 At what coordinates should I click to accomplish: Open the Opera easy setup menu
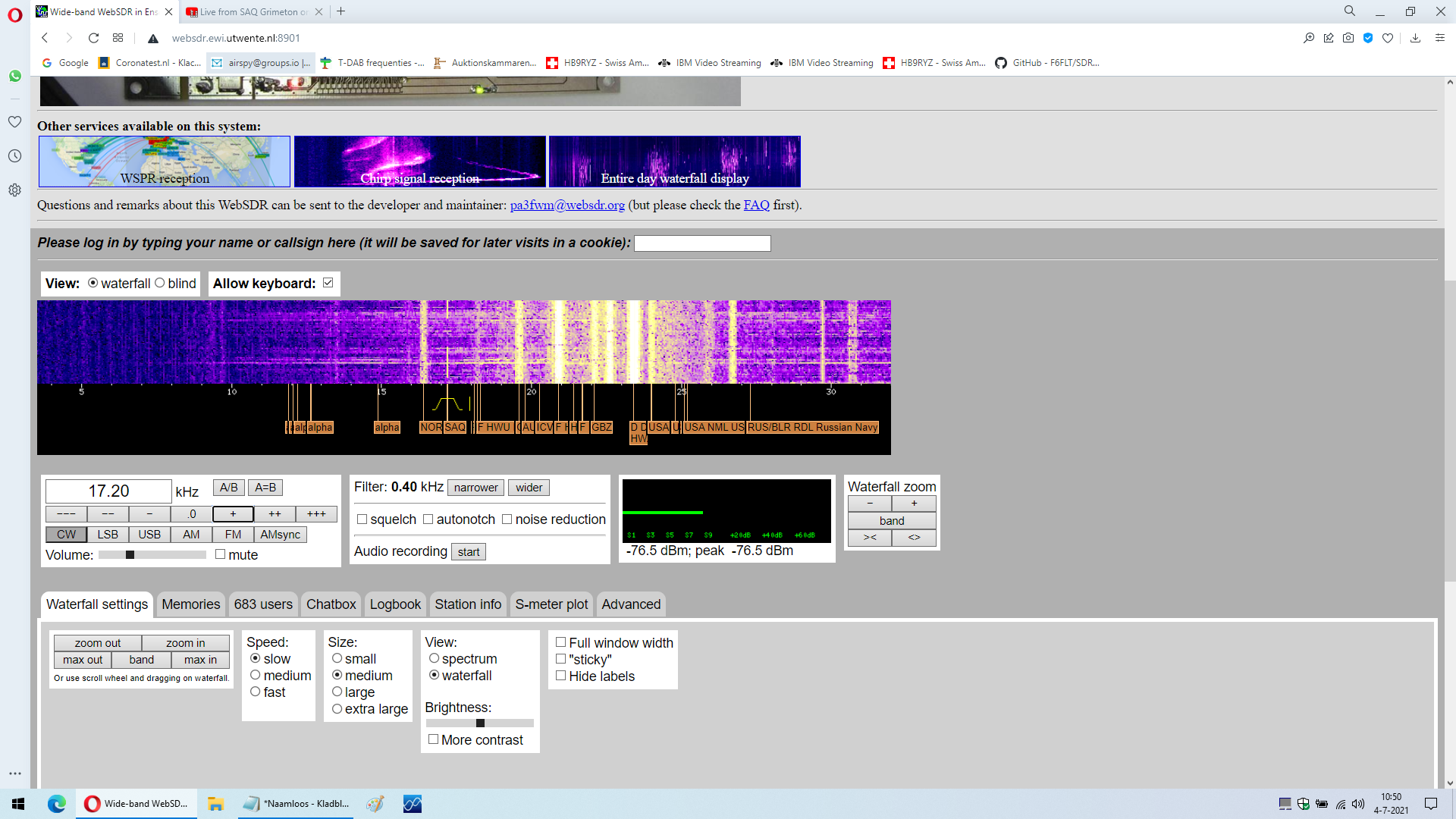click(1440, 38)
